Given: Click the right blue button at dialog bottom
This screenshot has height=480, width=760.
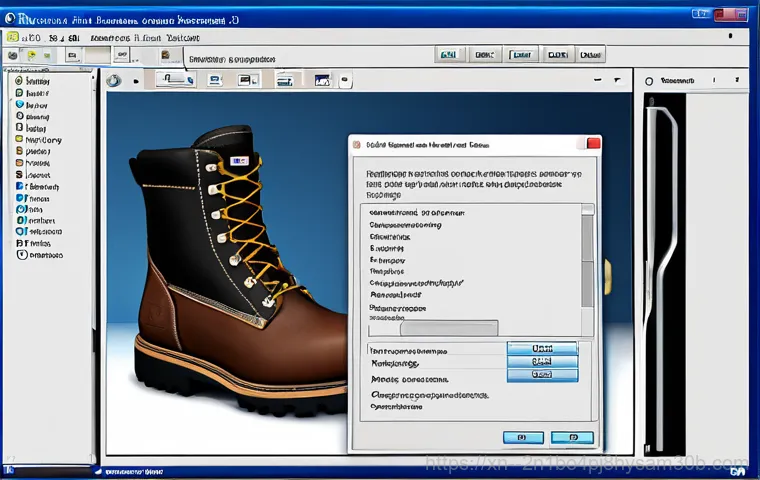Looking at the screenshot, I should point(572,438).
